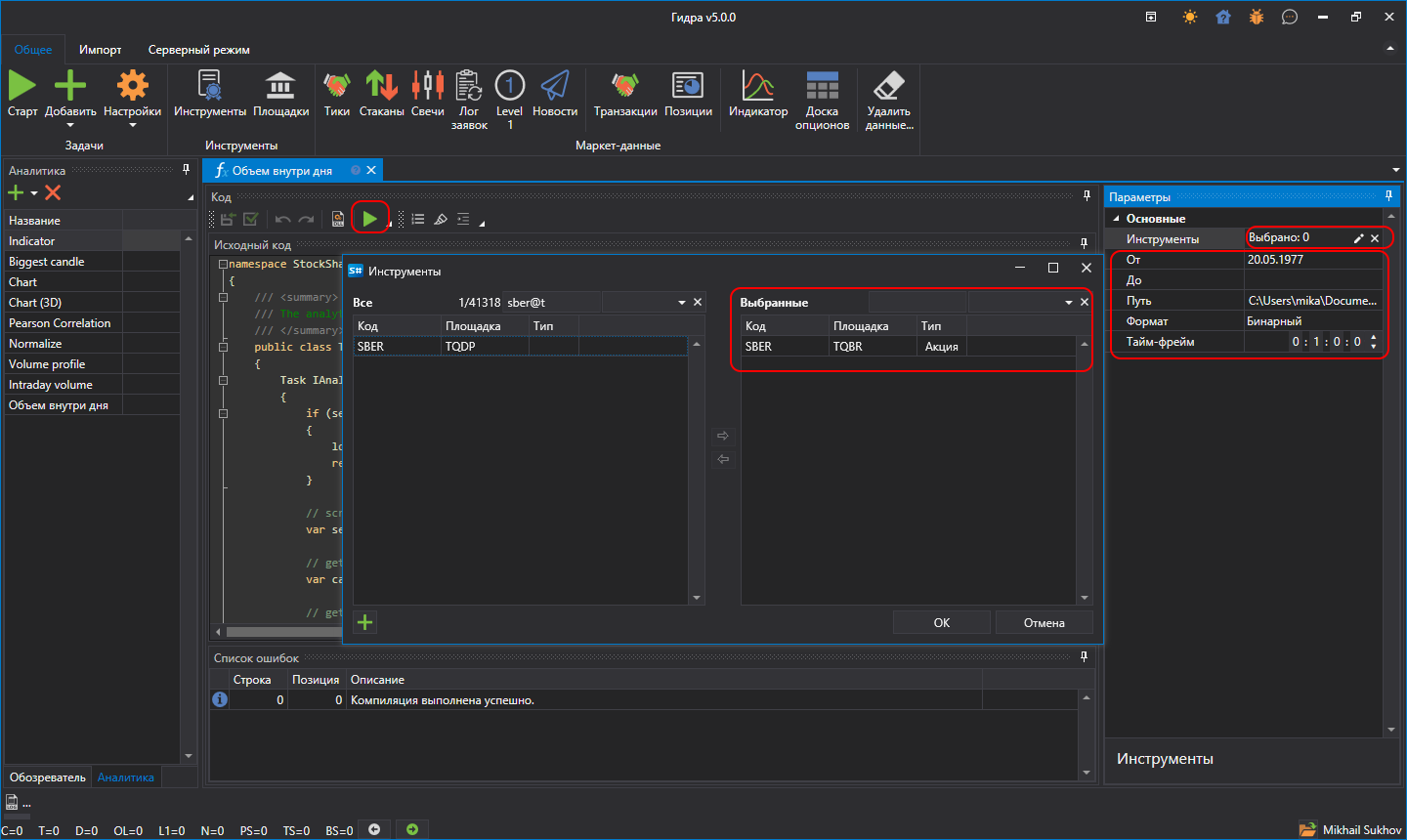Pin the Список ошибок panel
This screenshot has height=840, width=1407.
1084,657
